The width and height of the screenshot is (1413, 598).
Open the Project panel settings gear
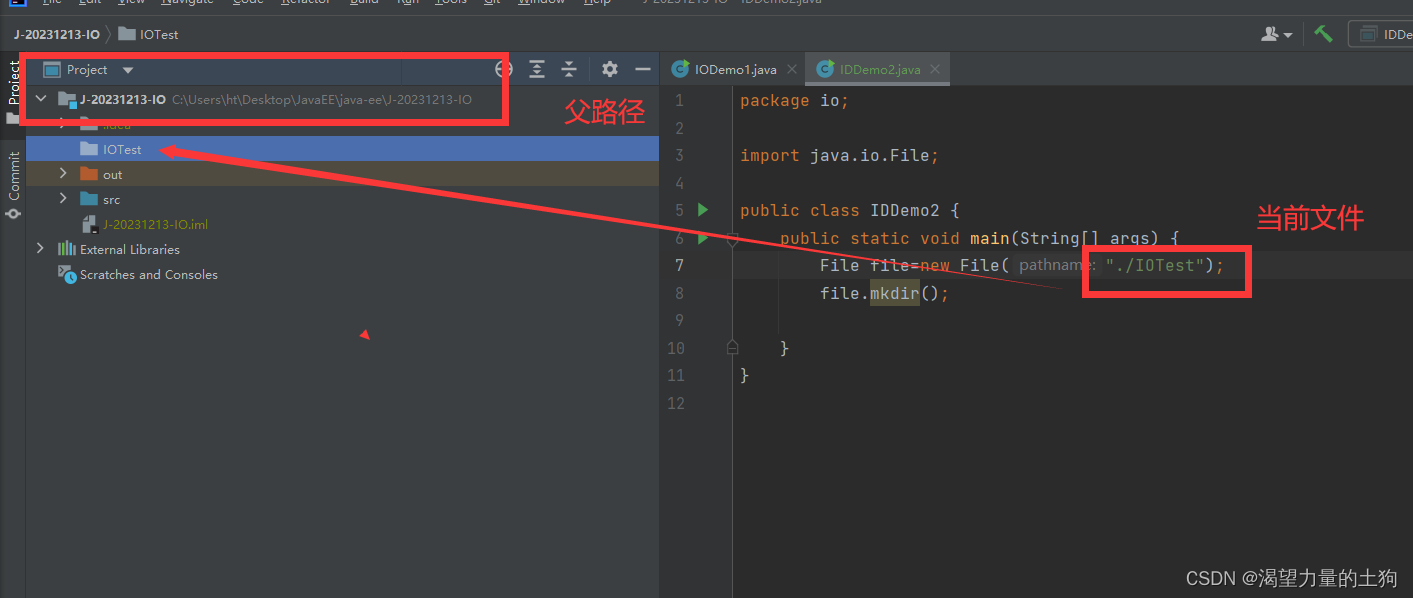pos(609,69)
